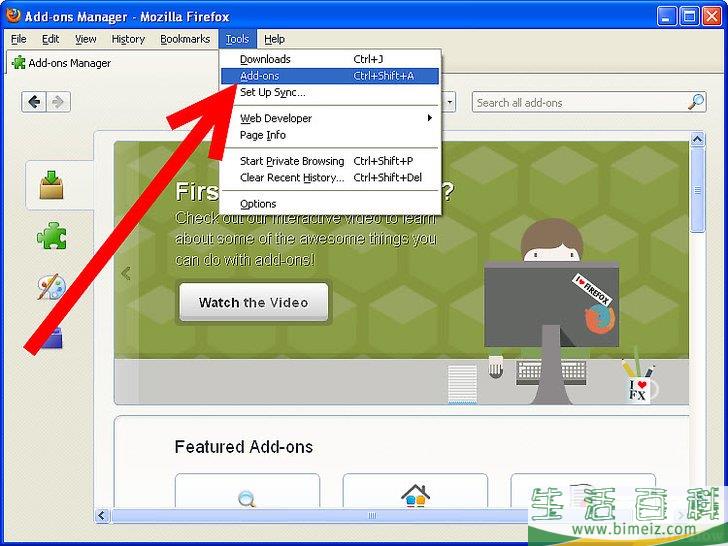The width and height of the screenshot is (728, 546).
Task: Show previous banner with left chevron
Action: click(x=125, y=273)
